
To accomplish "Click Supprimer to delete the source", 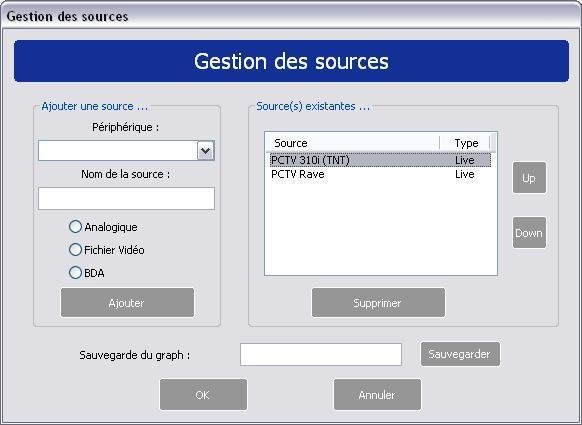I will (378, 303).
